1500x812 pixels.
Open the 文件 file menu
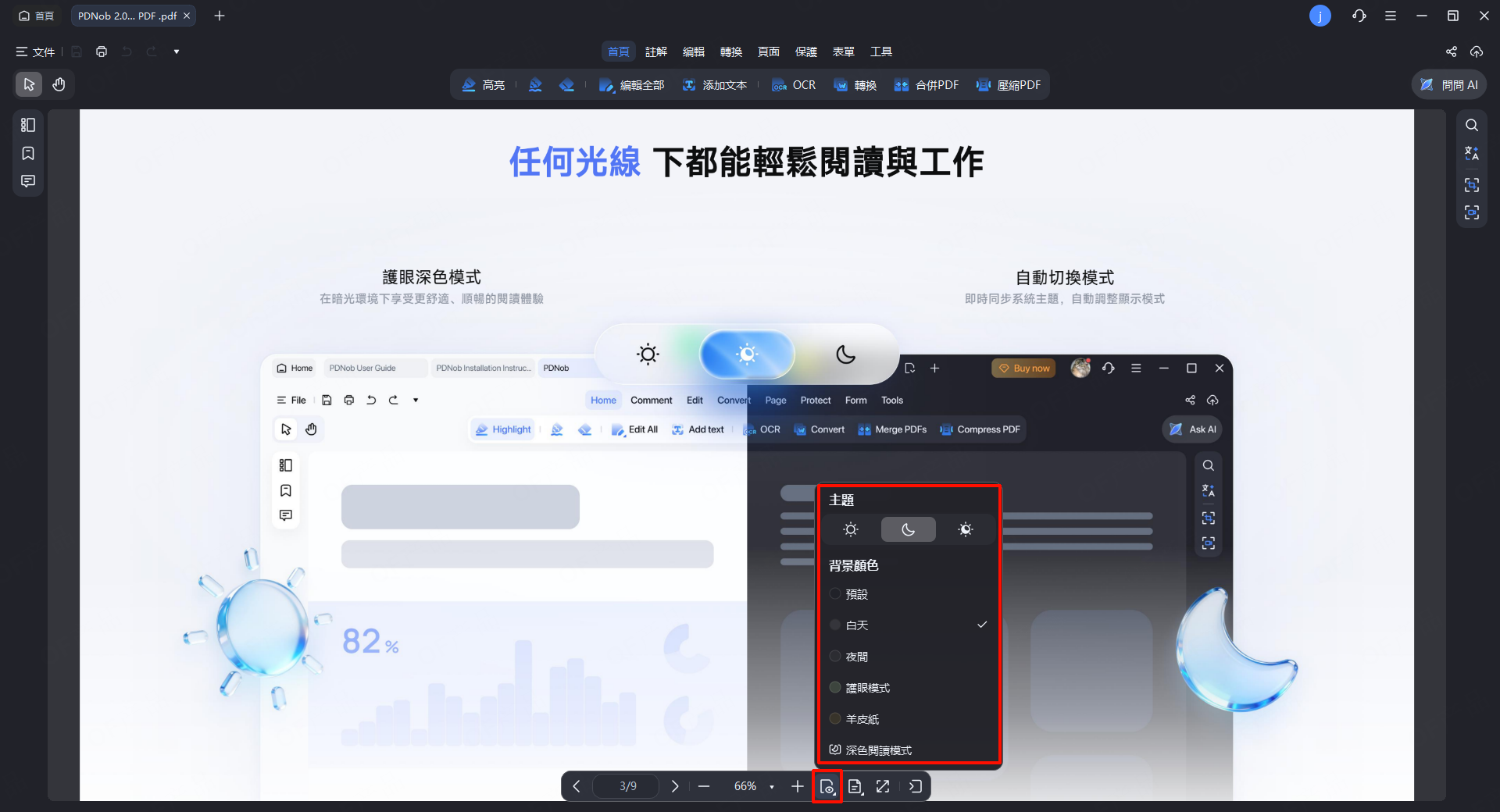(35, 52)
